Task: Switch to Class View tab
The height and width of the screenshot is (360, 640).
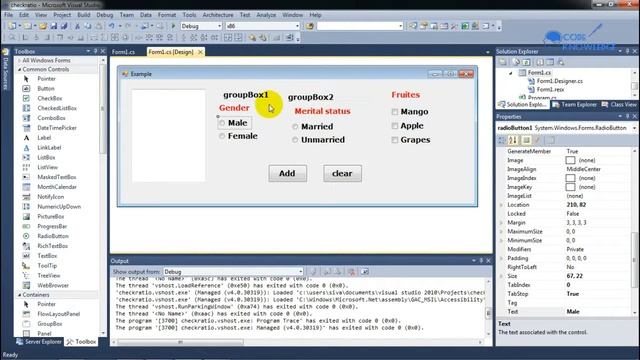Action: click(x=619, y=104)
